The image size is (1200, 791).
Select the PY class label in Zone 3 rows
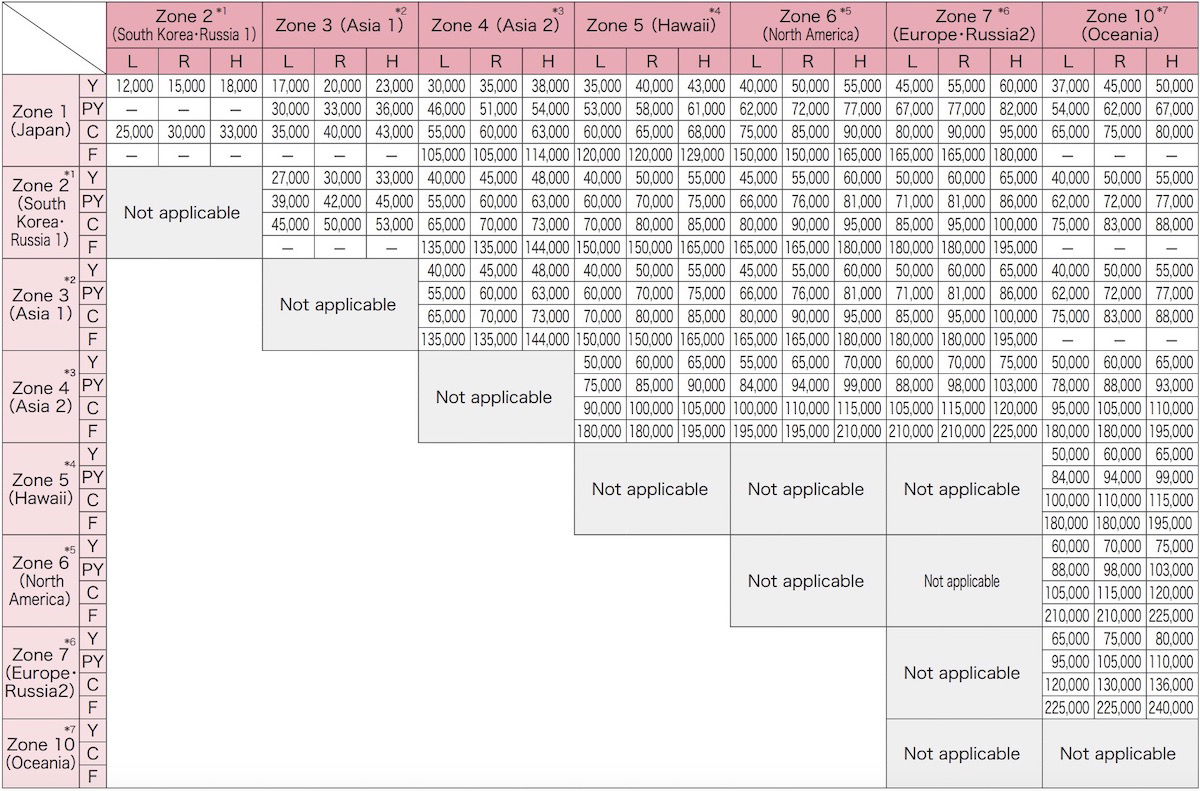click(x=93, y=294)
